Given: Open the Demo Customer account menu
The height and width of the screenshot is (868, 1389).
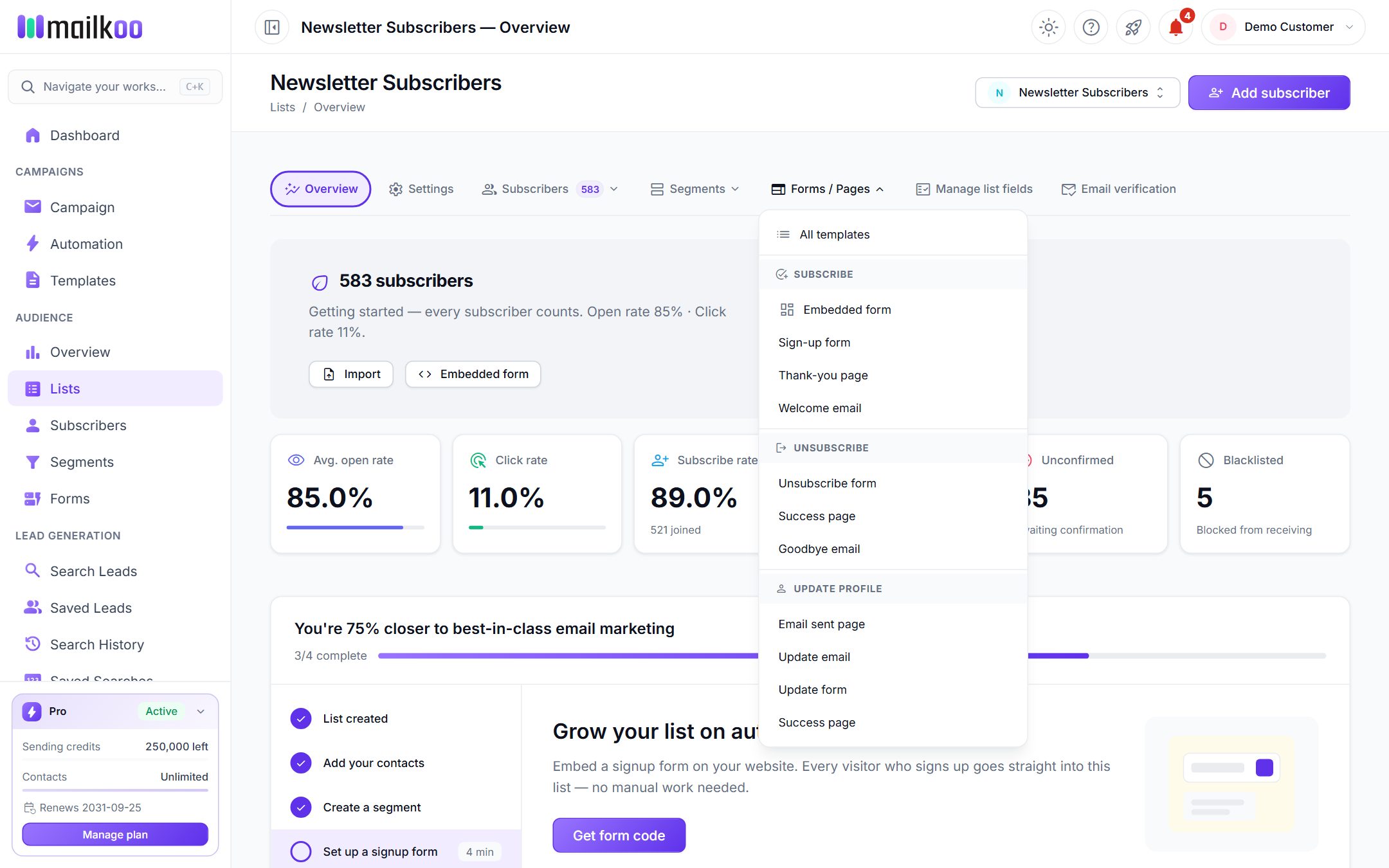Looking at the screenshot, I should [x=1283, y=27].
